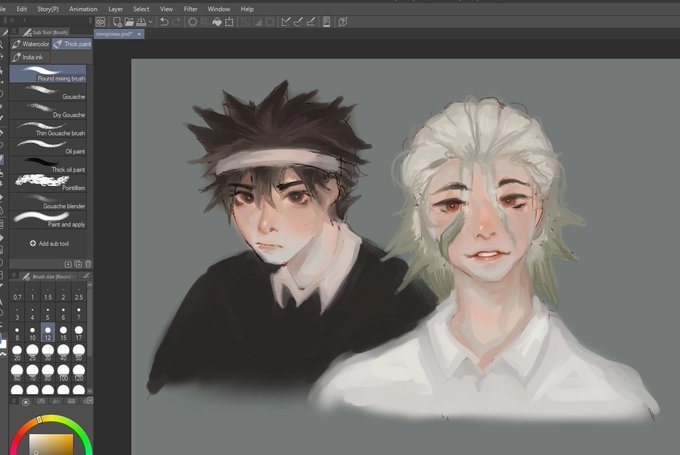
Task: Open the View menu
Action: (x=166, y=9)
